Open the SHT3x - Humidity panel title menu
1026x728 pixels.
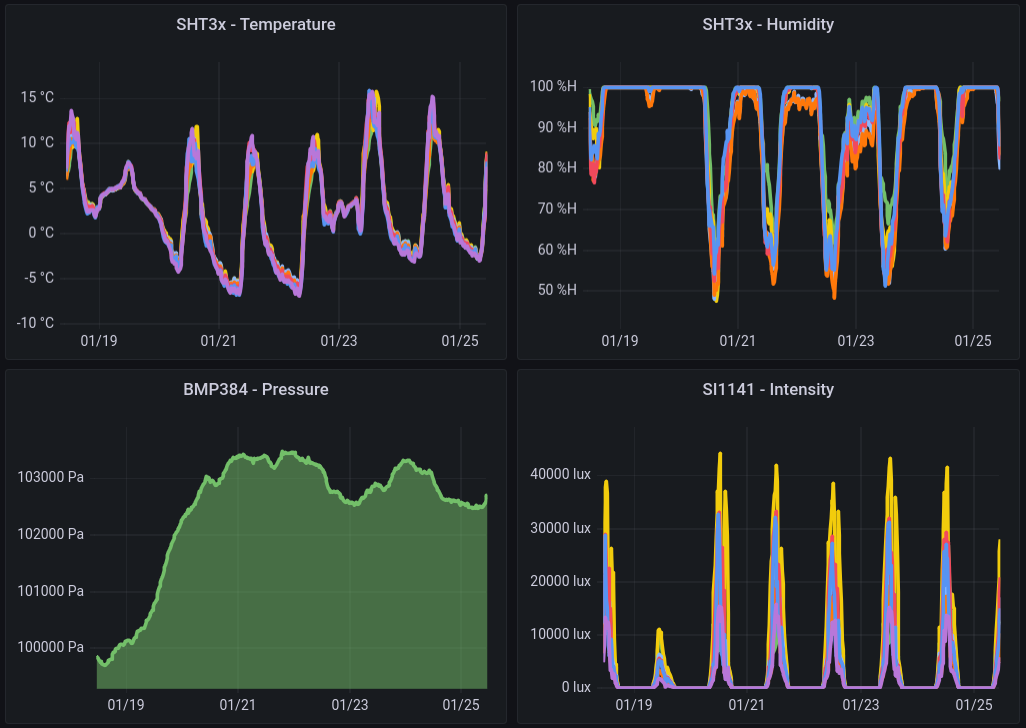[x=767, y=24]
